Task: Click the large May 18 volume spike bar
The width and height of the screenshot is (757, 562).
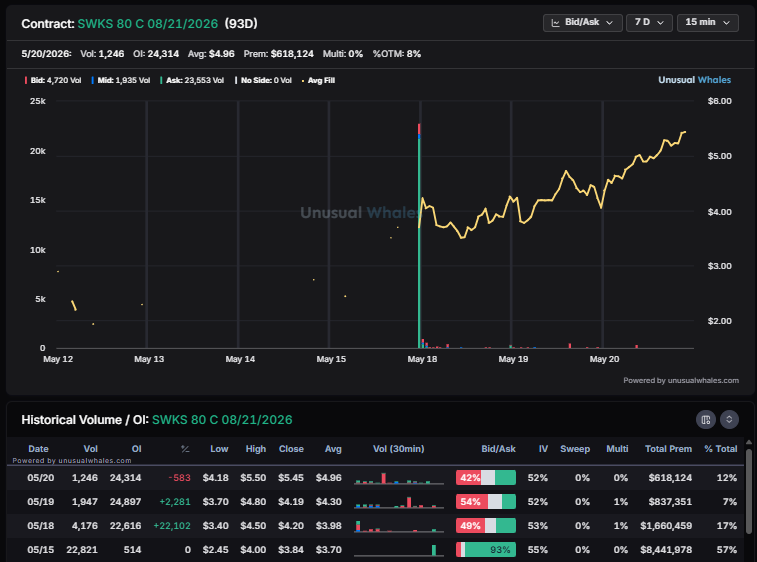Action: tap(419, 236)
